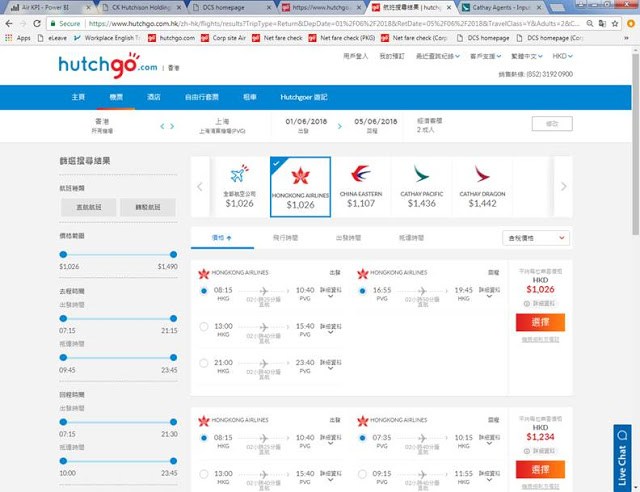Open the tax-inclusive price dropdown
Viewport: 640px width, 492px height.
(x=536, y=238)
